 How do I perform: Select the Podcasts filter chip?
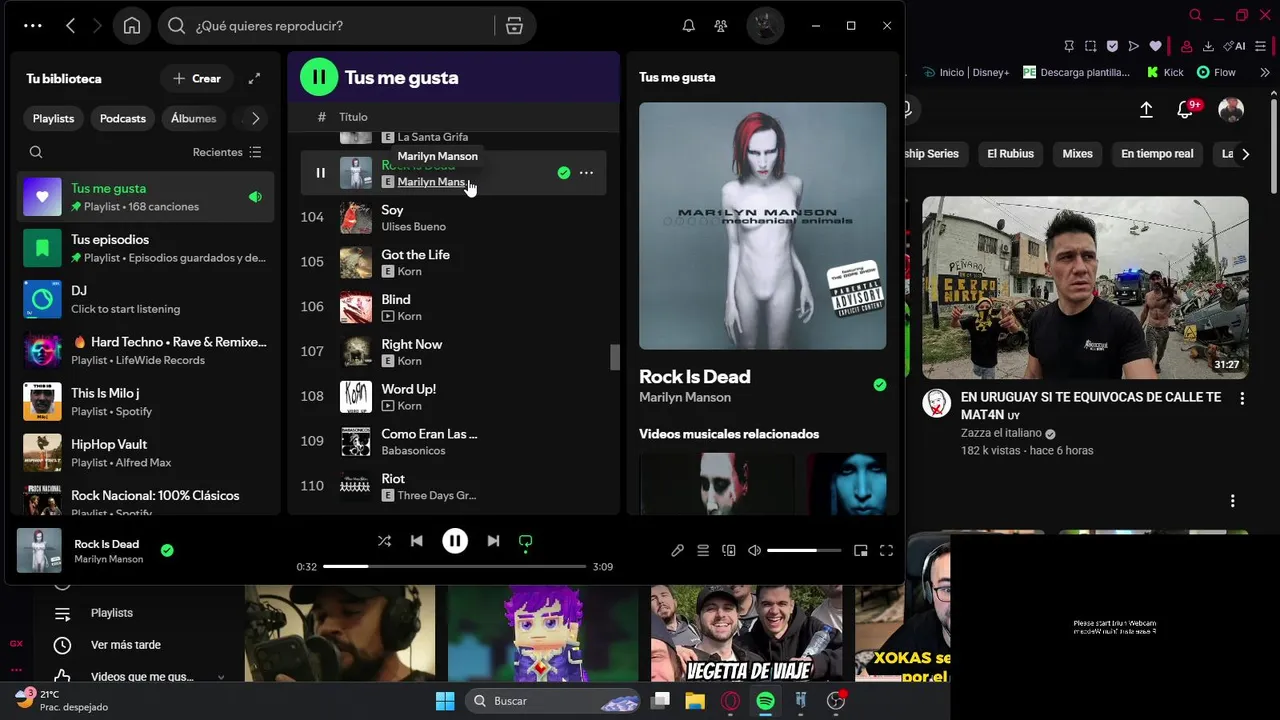pos(123,118)
